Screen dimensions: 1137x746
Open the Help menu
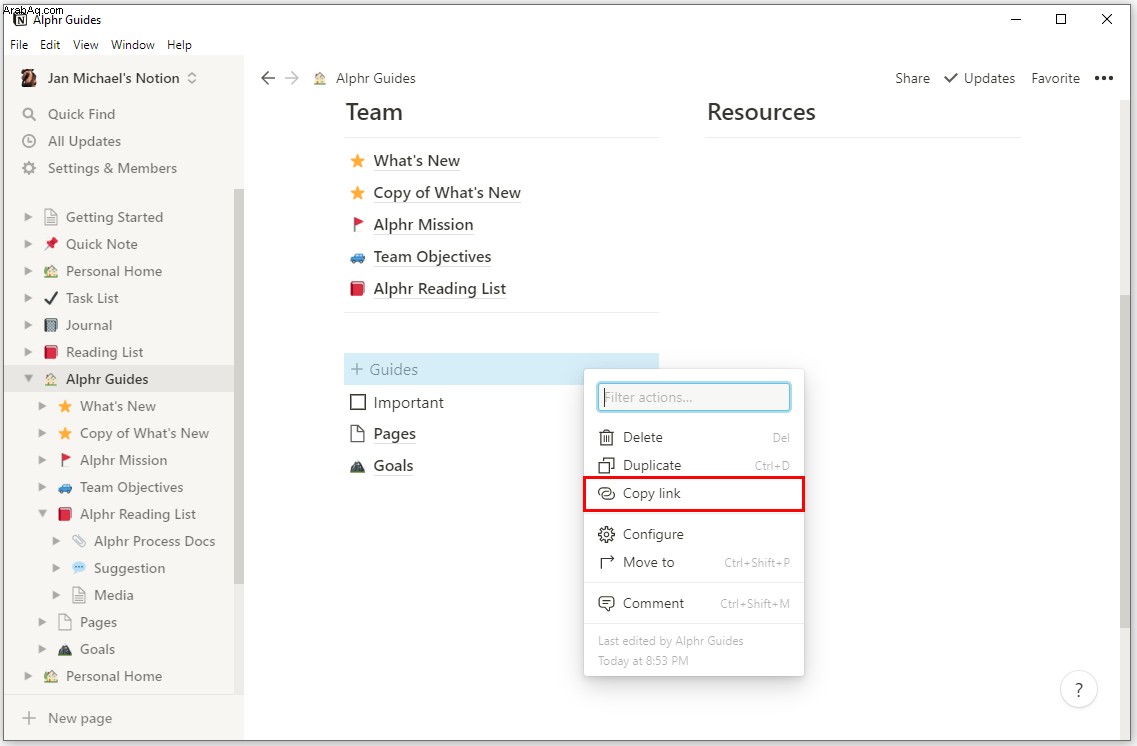[179, 45]
